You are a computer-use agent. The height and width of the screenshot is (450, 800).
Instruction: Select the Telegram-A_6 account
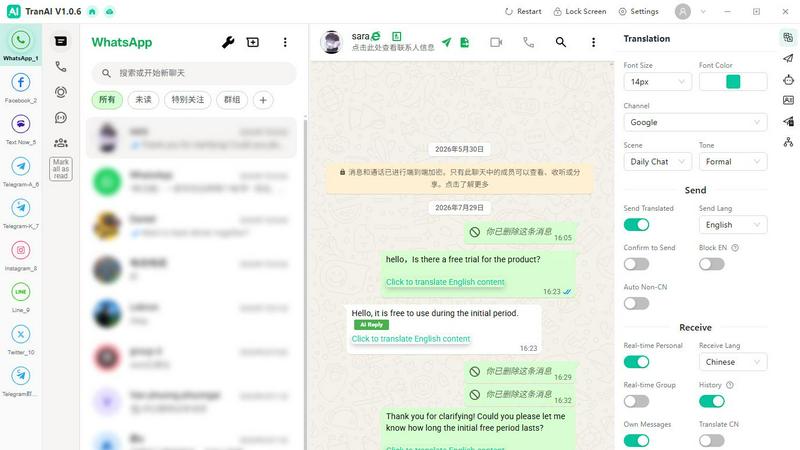pyautogui.click(x=20, y=172)
